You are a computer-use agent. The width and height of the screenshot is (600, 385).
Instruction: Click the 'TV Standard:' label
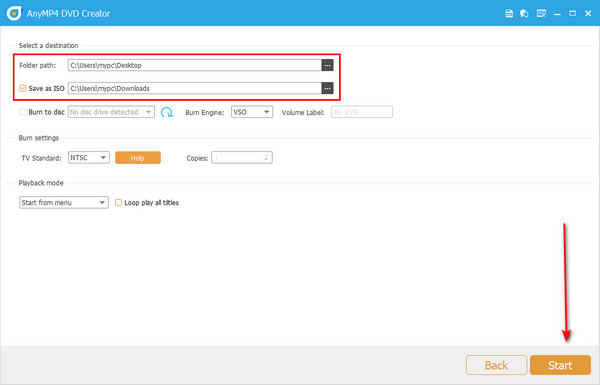41,158
